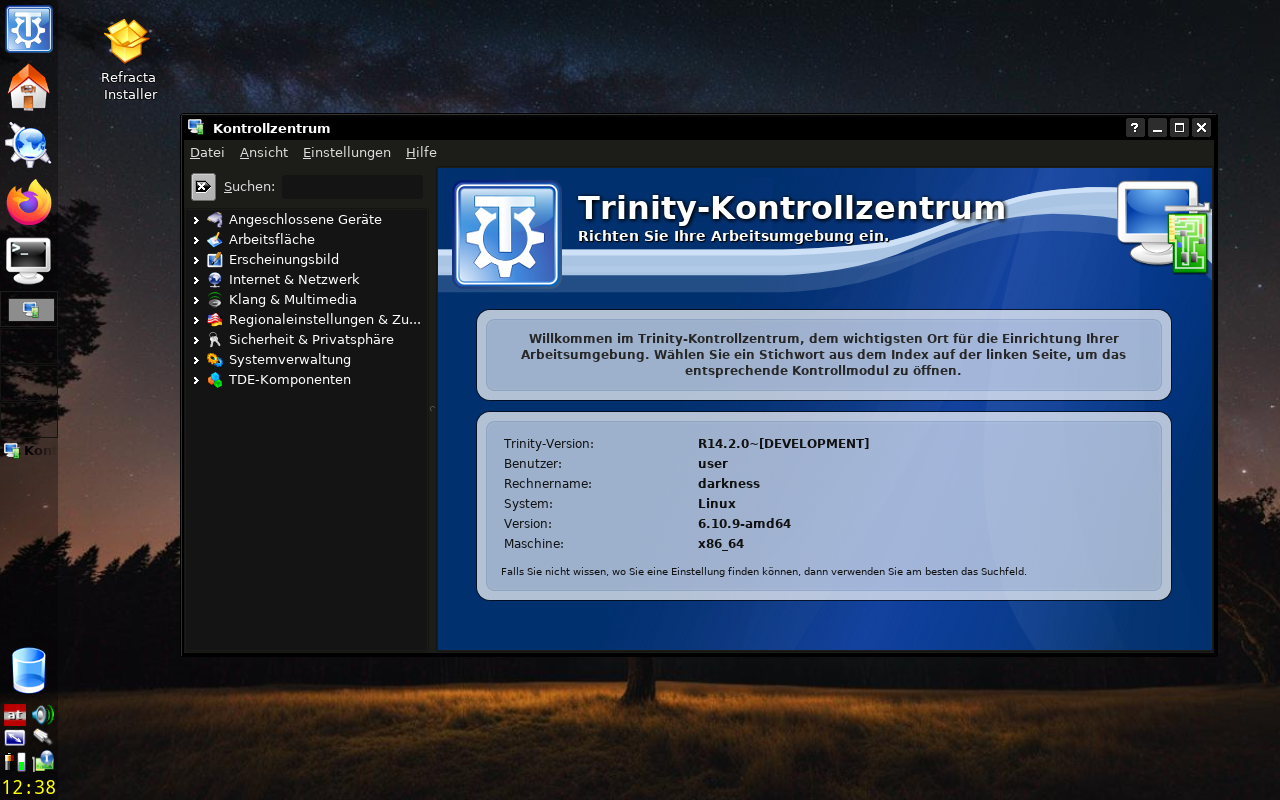1280x800 pixels.
Task: Open the Einstellungen menu
Action: (346, 153)
